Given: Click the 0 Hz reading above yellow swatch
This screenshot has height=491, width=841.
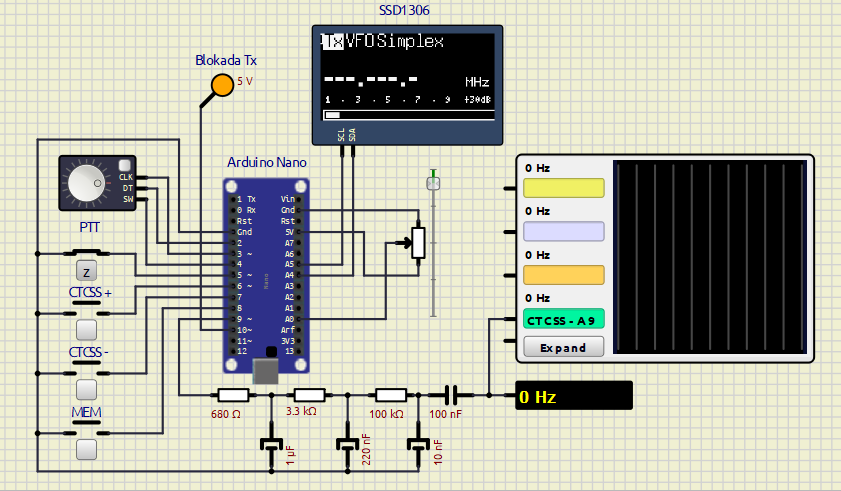Looking at the screenshot, I should 537,168.
